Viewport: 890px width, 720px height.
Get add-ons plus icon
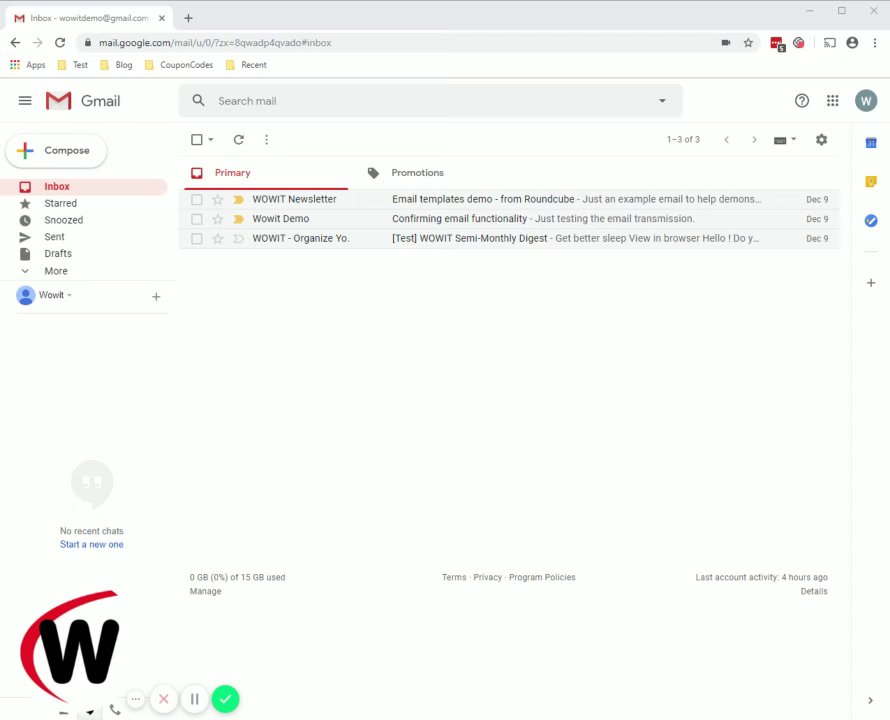pos(871,282)
